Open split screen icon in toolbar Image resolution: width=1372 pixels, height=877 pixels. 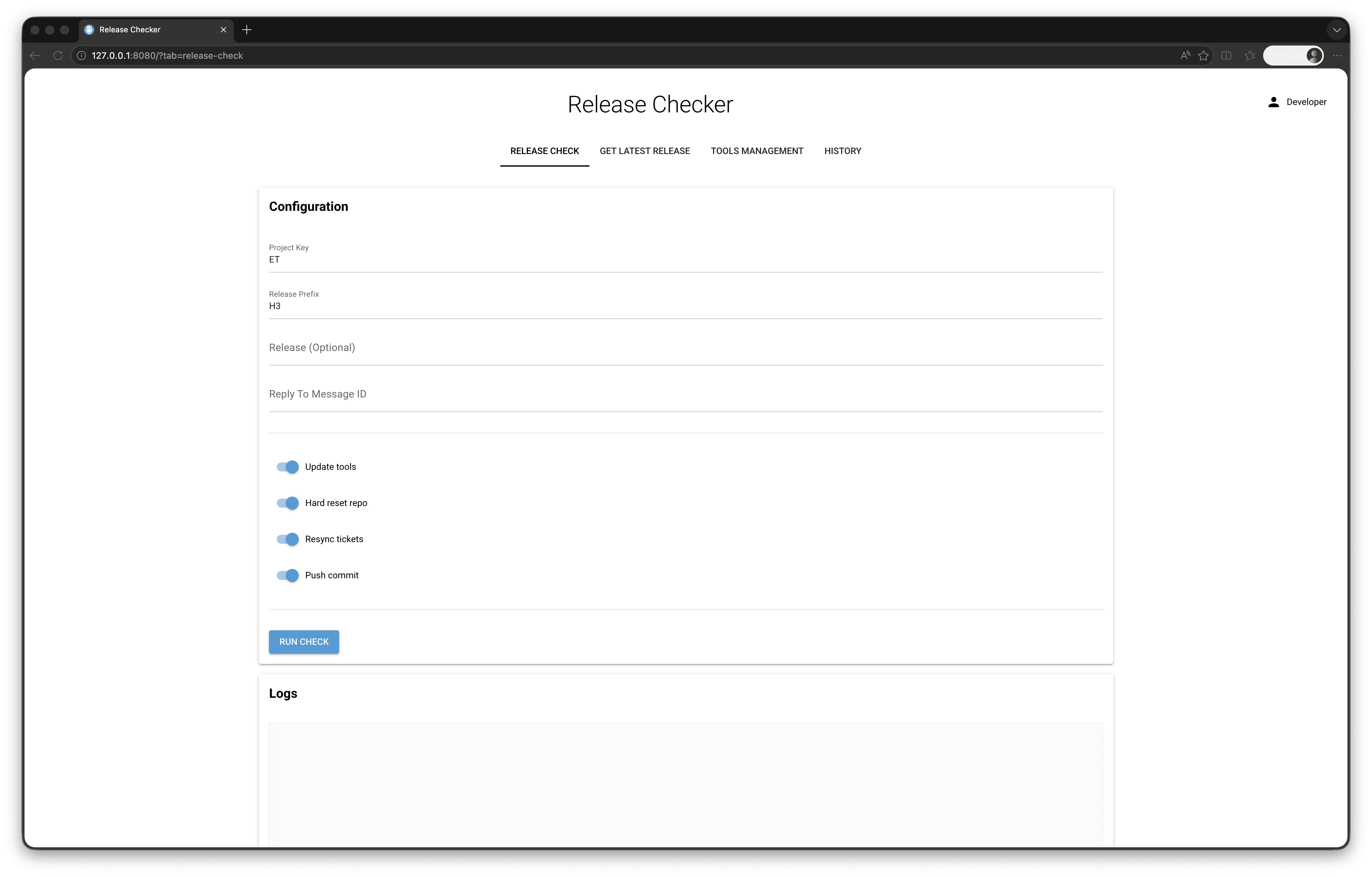(x=1227, y=55)
